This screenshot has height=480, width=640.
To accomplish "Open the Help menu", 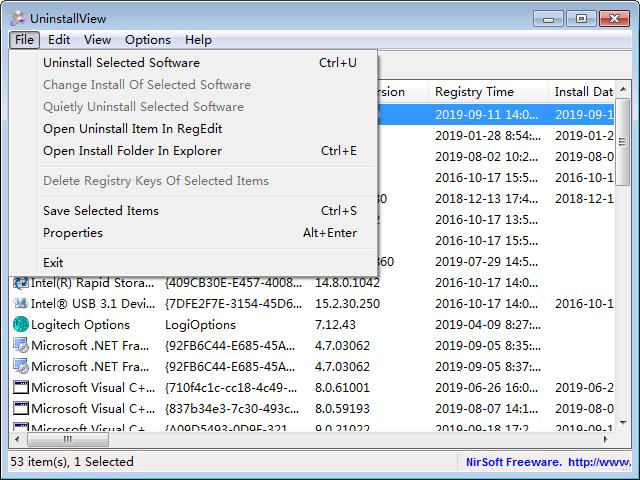I will click(x=198, y=40).
